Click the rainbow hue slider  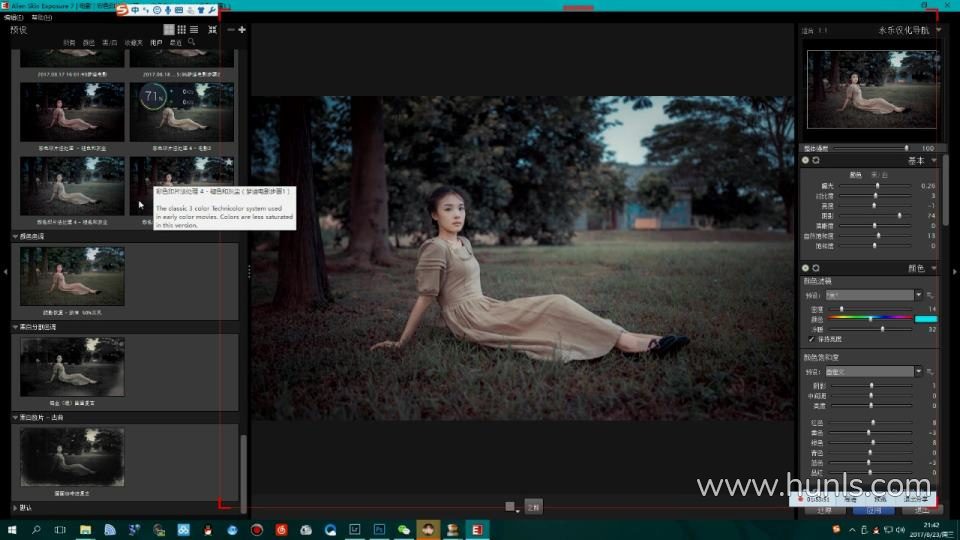[869, 318]
